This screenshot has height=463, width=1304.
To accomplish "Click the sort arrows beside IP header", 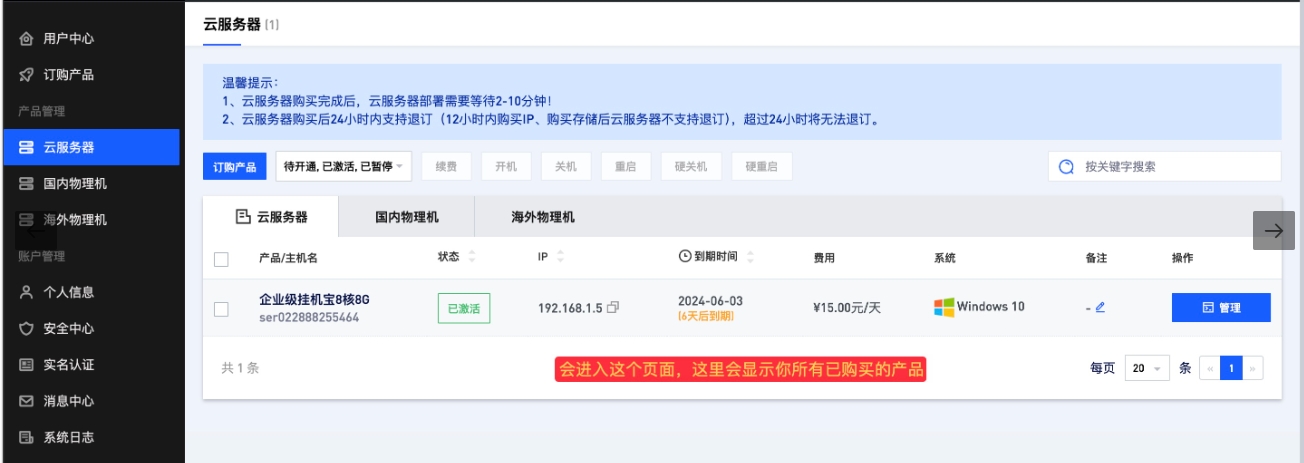I will [560, 257].
